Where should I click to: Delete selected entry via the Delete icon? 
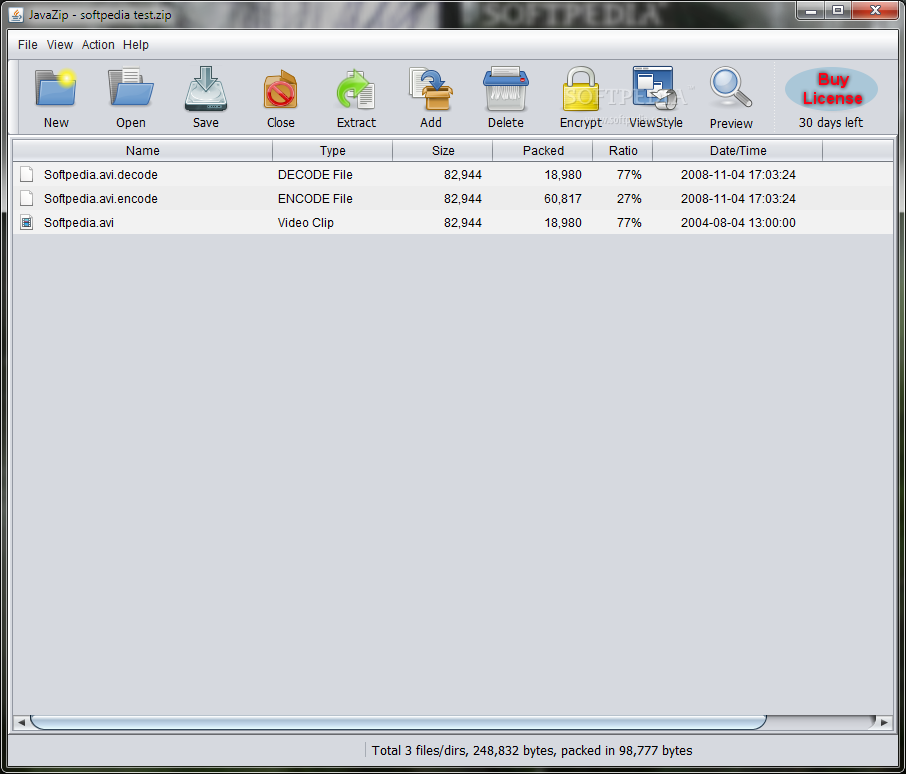point(506,89)
